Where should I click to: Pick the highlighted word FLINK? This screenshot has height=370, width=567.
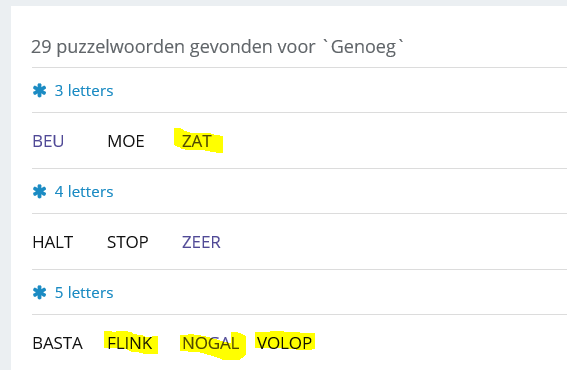click(x=130, y=343)
